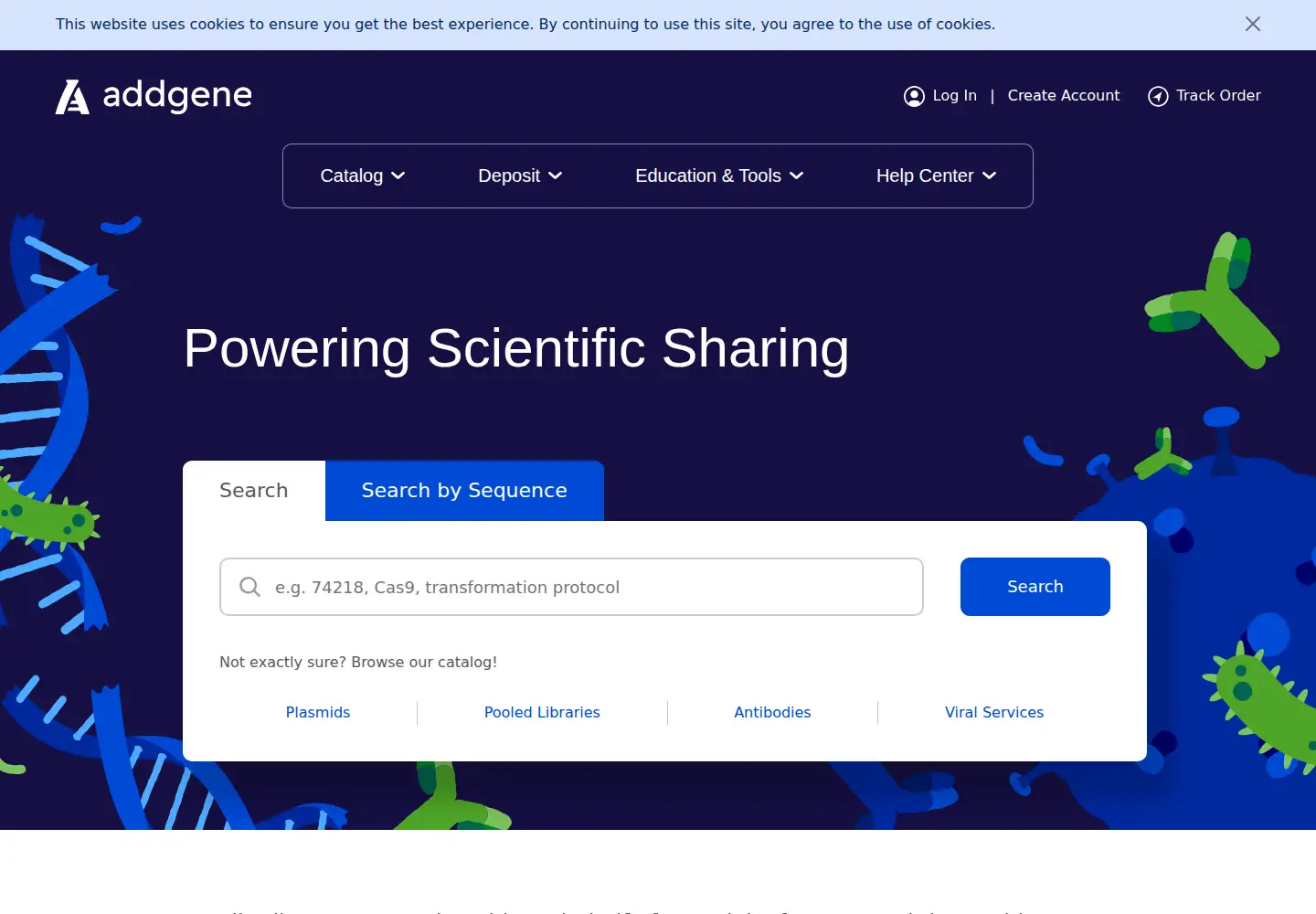Click the addgene wordmark text
Image resolution: width=1316 pixels, height=914 pixels.
[177, 95]
